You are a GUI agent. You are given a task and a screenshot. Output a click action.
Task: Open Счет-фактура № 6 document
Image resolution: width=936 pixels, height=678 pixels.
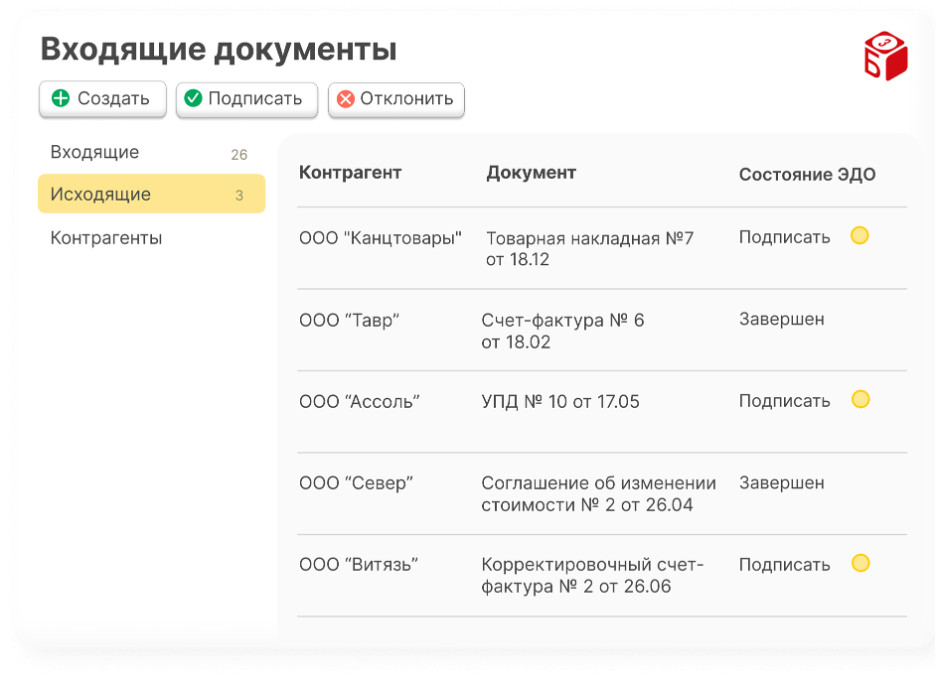562,331
